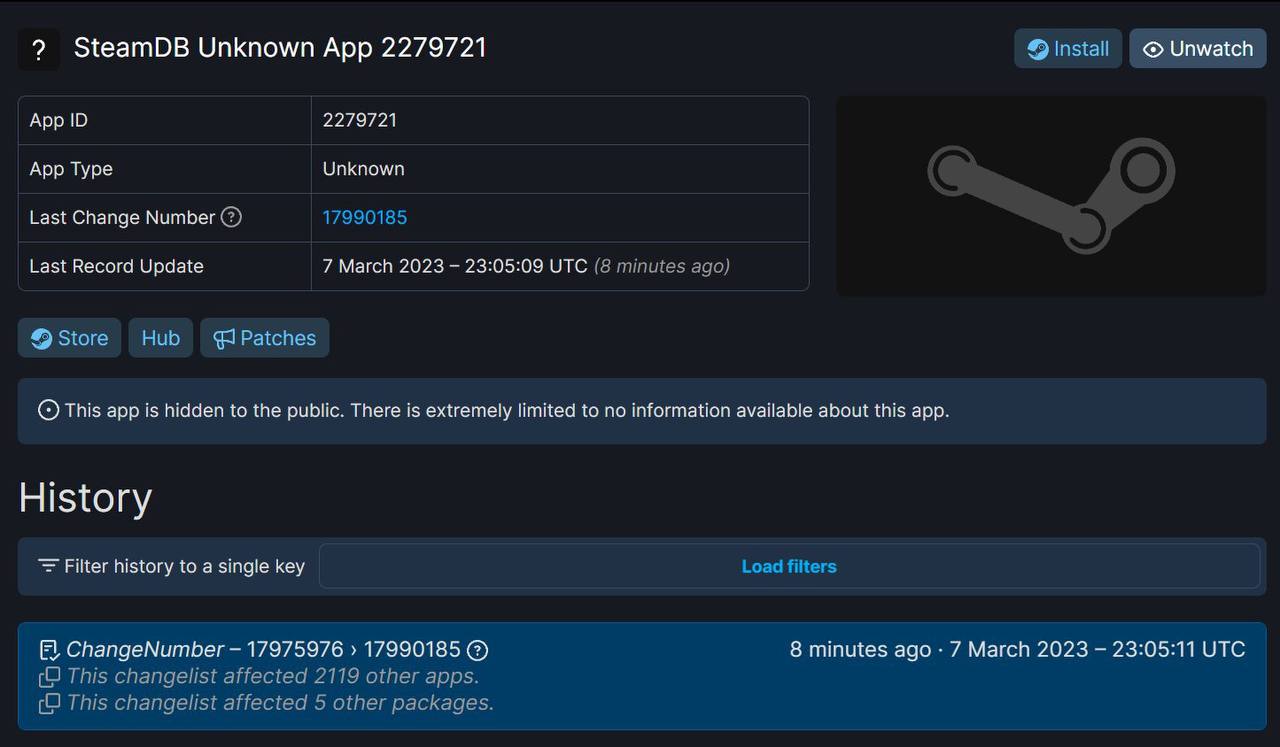Click the icon beside 5 other packages
This screenshot has height=747, width=1280.
click(x=49, y=703)
